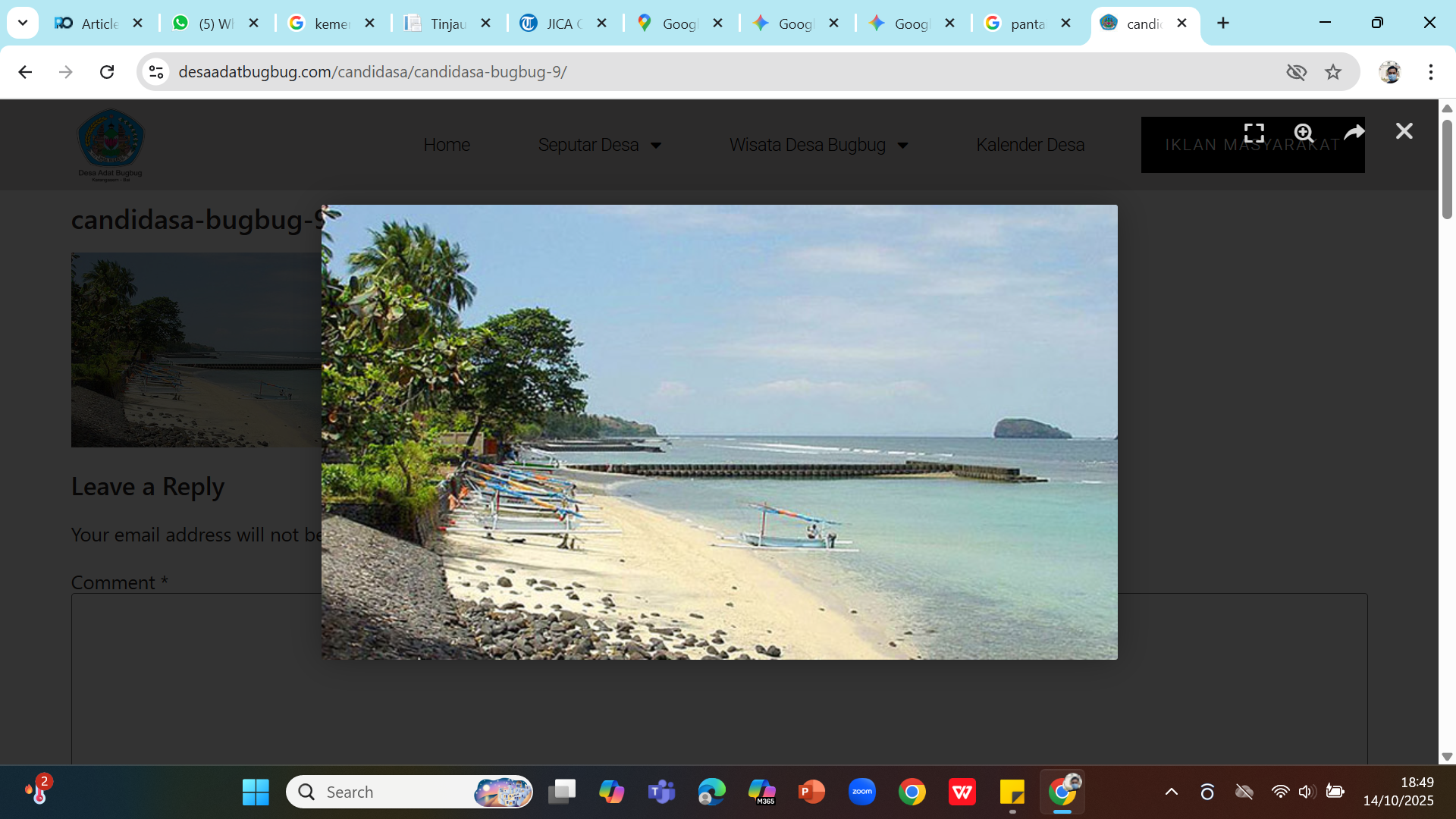Click the address bar URL

(x=372, y=72)
